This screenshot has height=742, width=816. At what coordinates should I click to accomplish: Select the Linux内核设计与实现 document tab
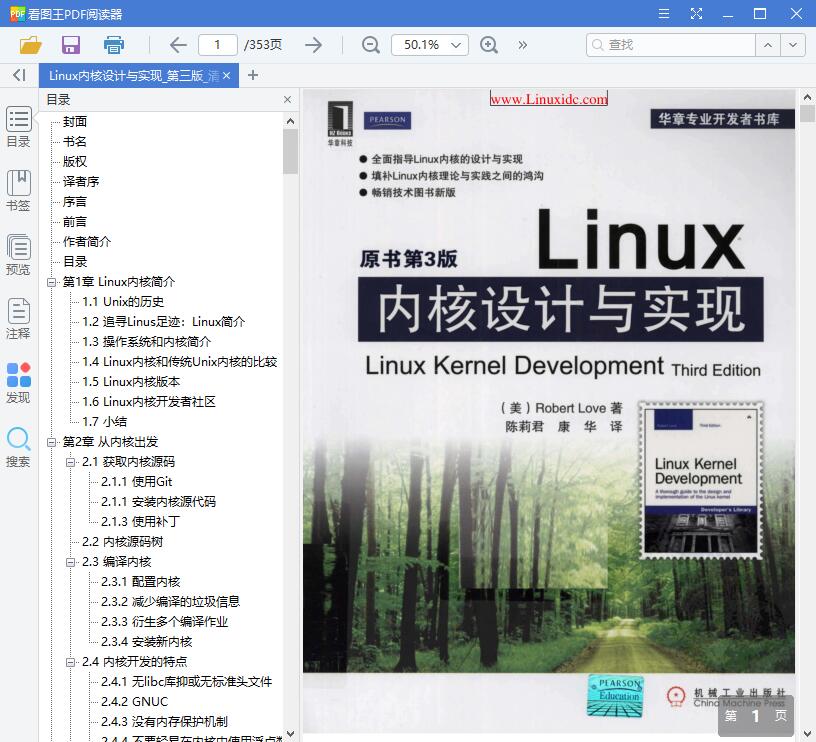134,75
